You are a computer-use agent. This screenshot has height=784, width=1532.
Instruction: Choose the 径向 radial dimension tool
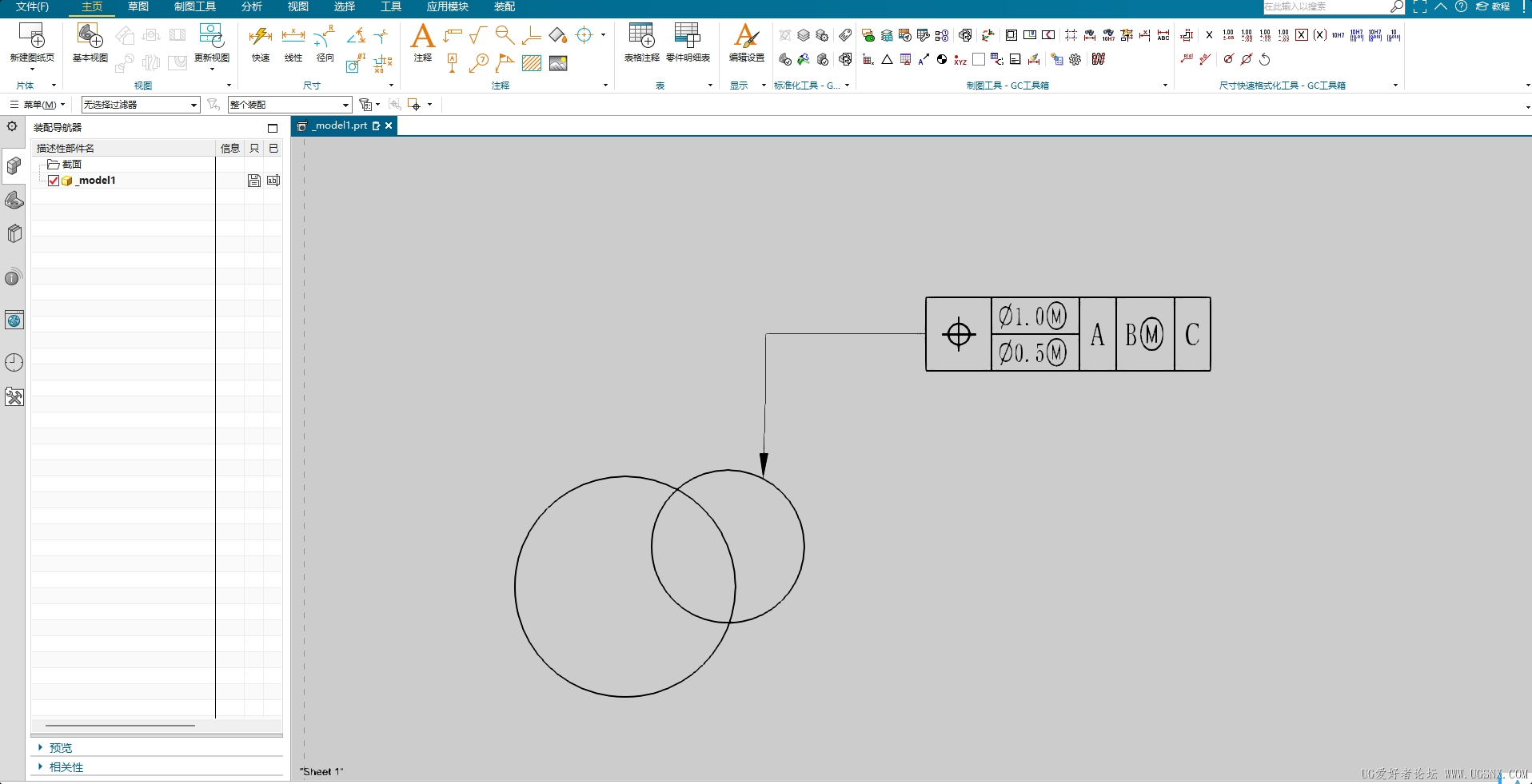coord(325,37)
